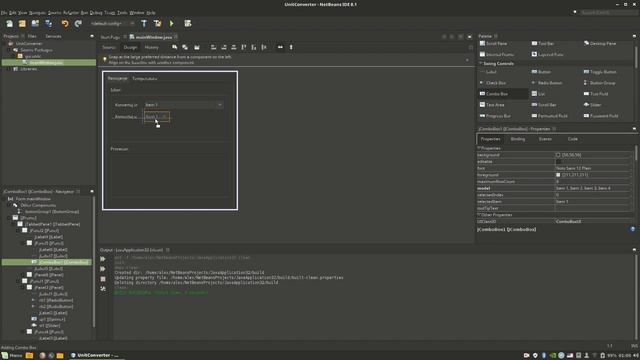Collapse Other Components in Navigator

pyautogui.click(x=9, y=205)
